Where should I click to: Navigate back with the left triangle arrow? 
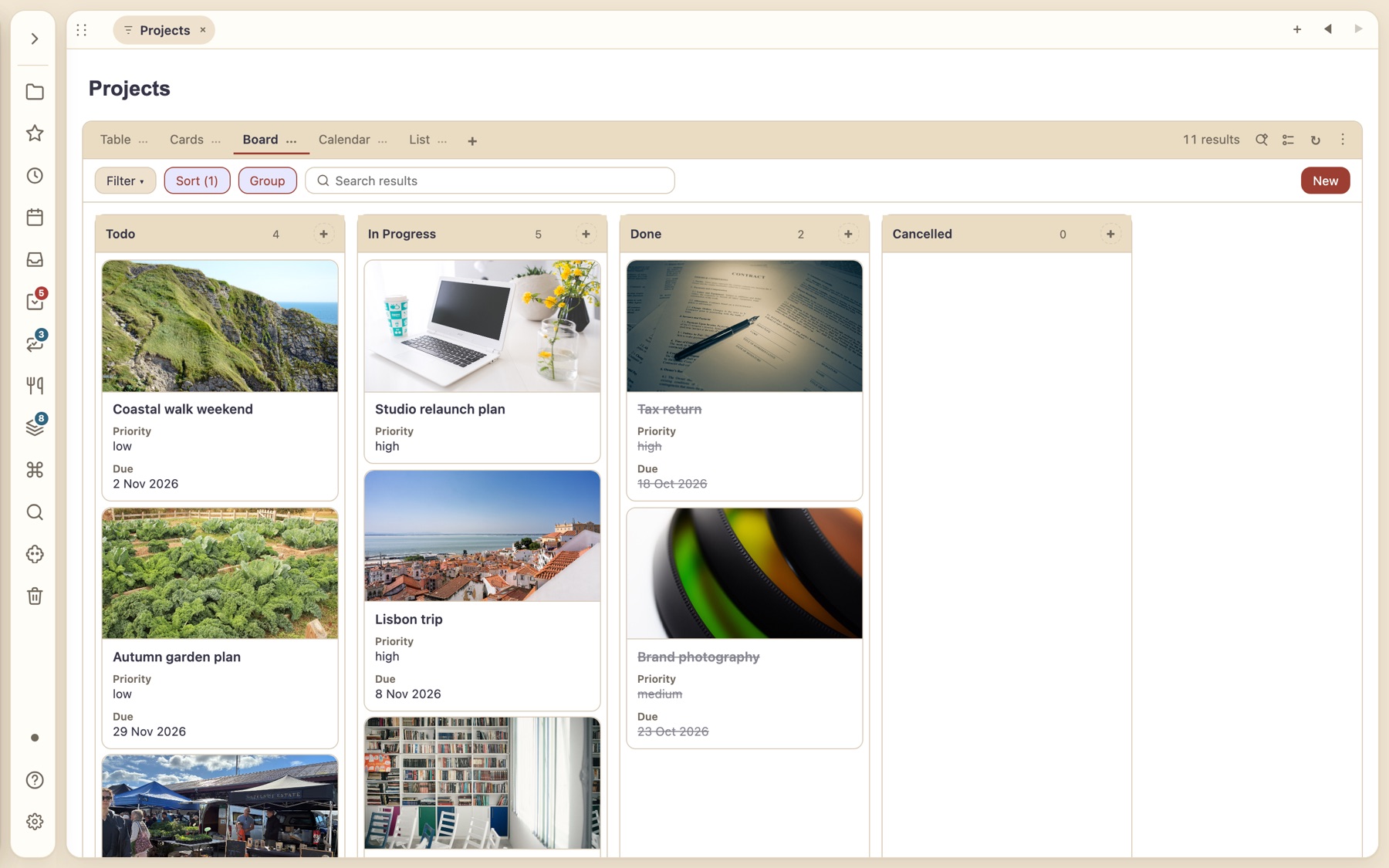click(x=1328, y=29)
